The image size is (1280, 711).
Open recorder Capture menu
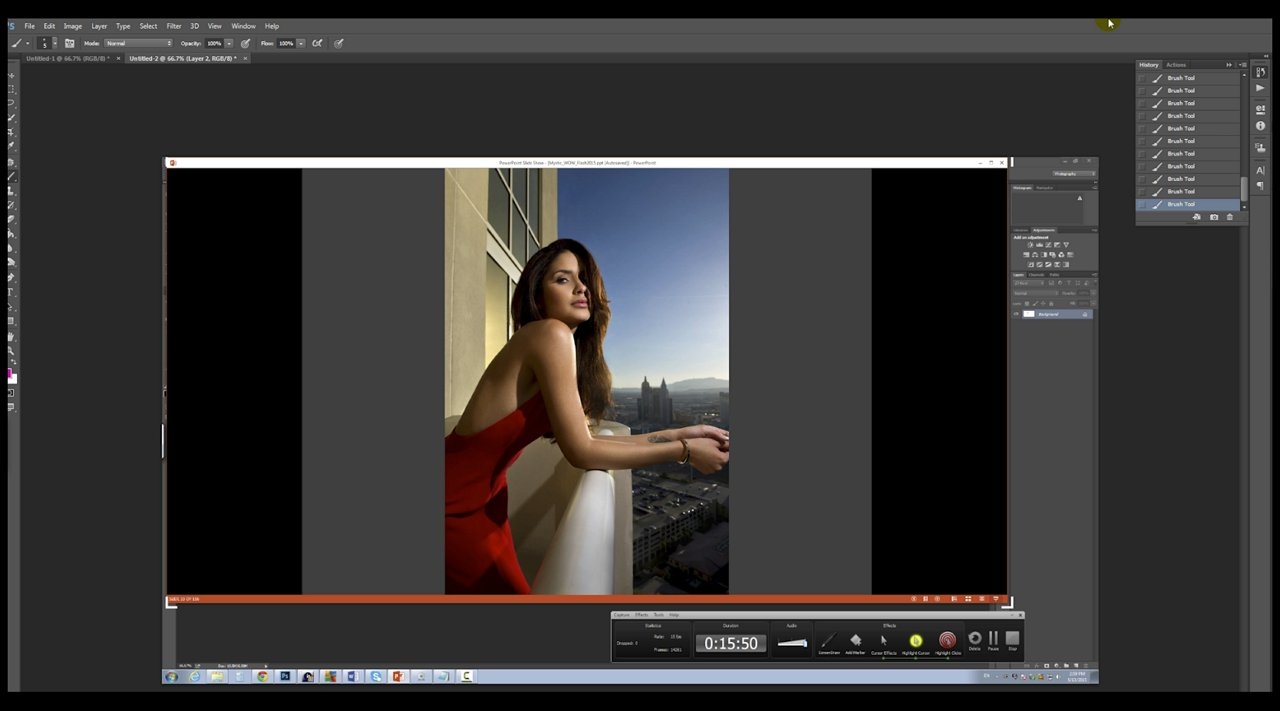click(x=622, y=615)
